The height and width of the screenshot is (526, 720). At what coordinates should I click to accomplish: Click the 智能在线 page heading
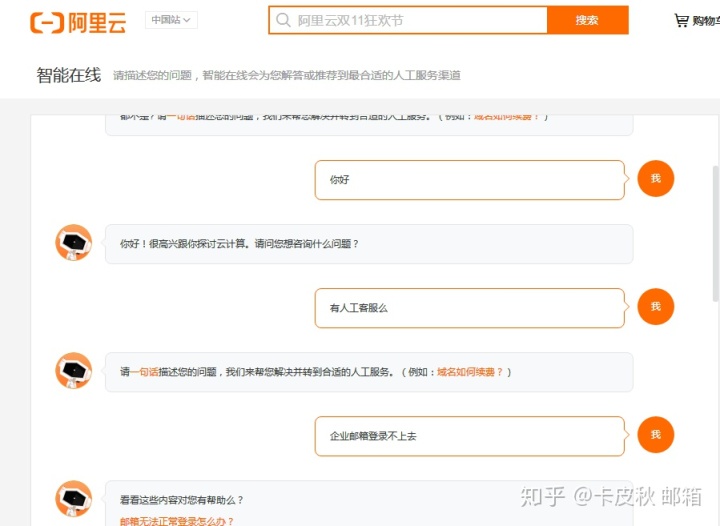point(69,75)
